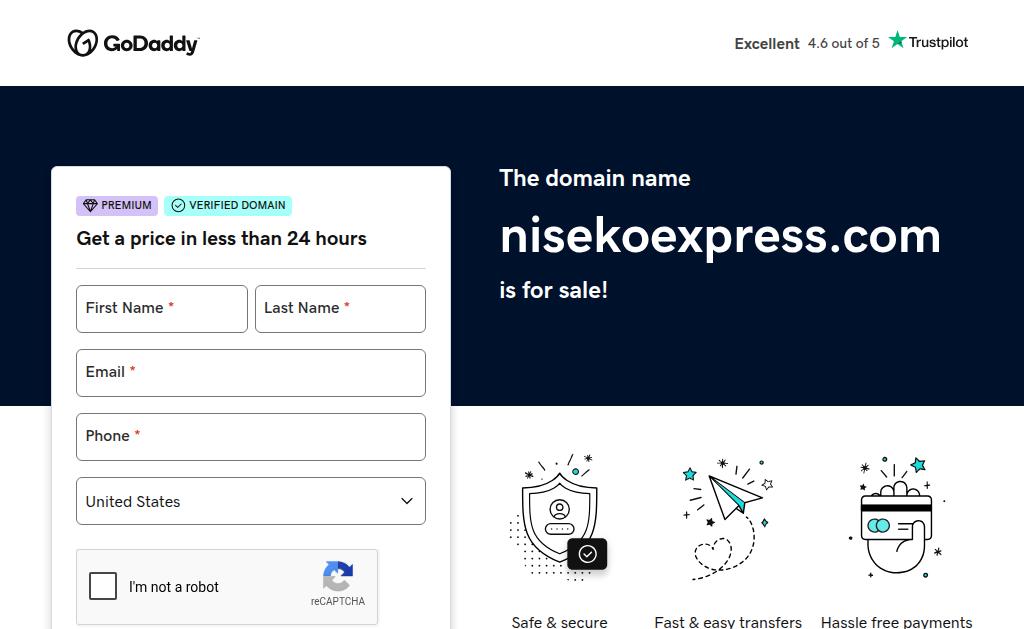Click the First Name input field
This screenshot has width=1024, height=629.
pos(162,309)
